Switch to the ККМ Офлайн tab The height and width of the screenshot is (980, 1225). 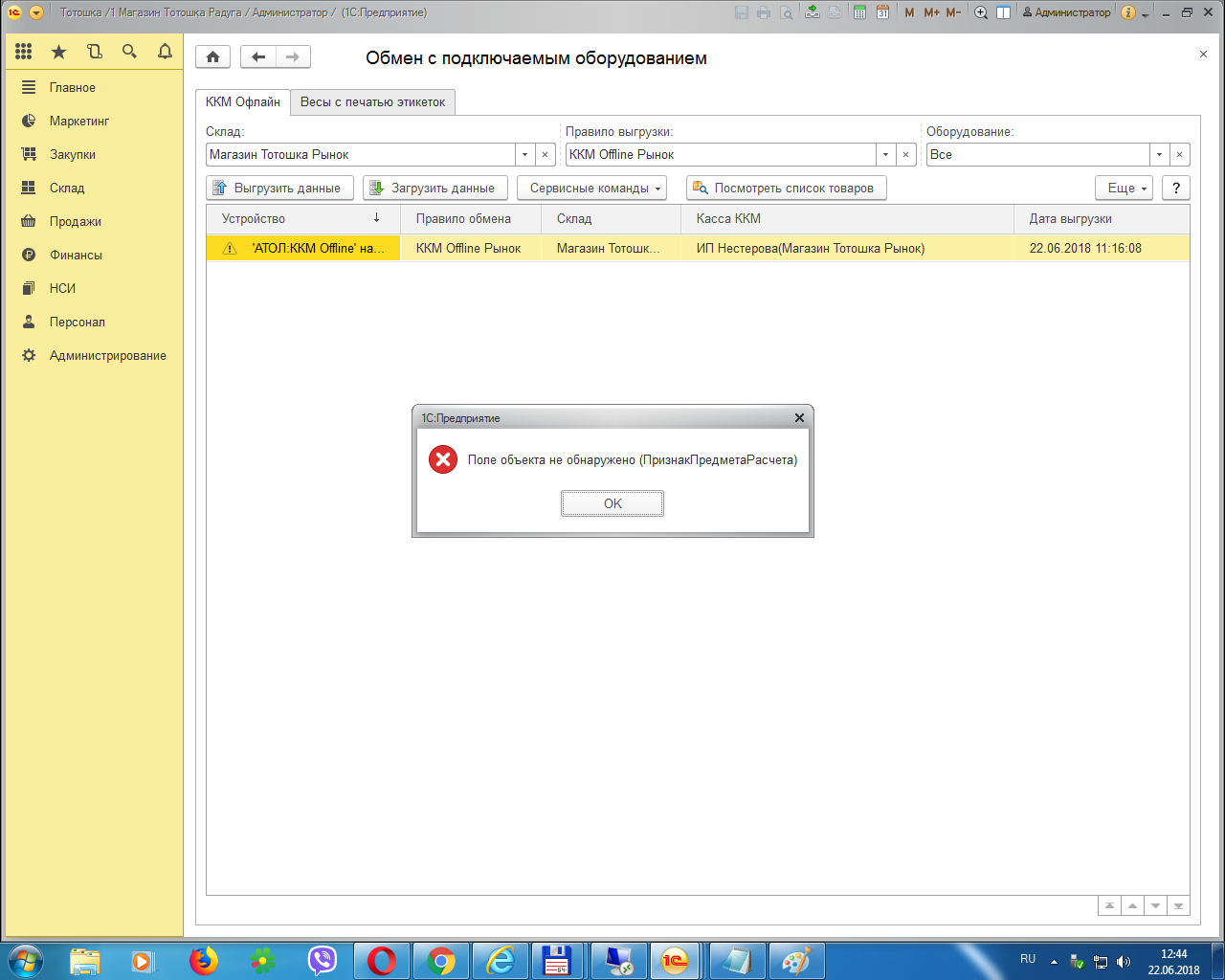[x=243, y=101]
